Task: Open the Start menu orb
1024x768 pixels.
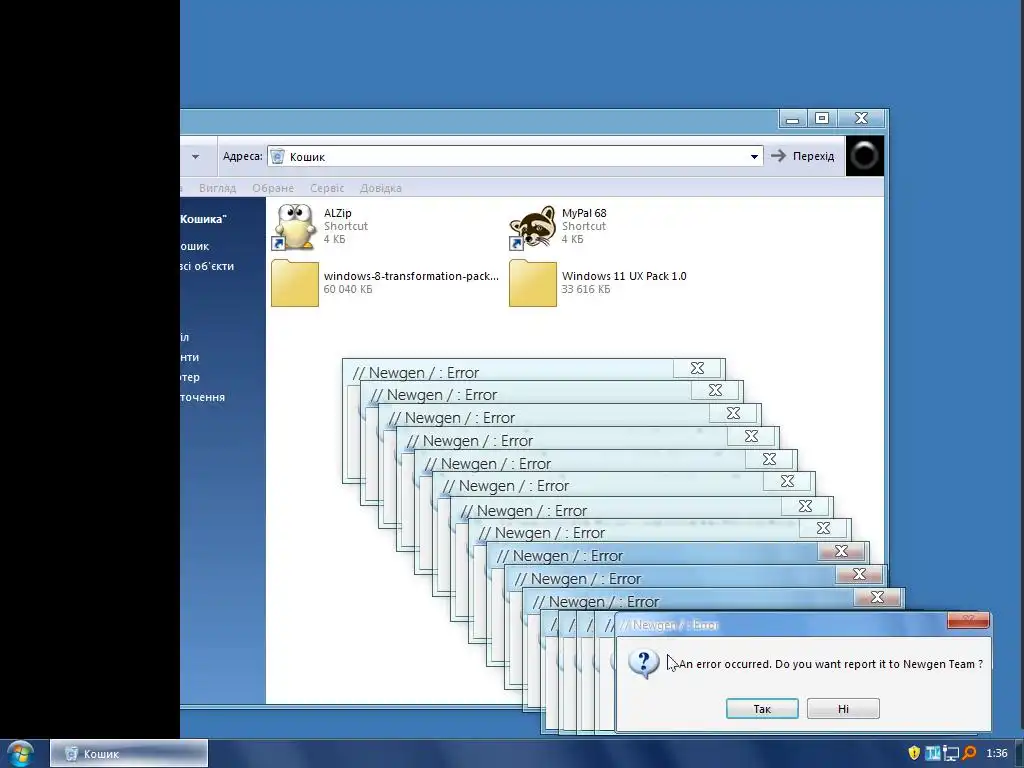Action: pos(20,754)
